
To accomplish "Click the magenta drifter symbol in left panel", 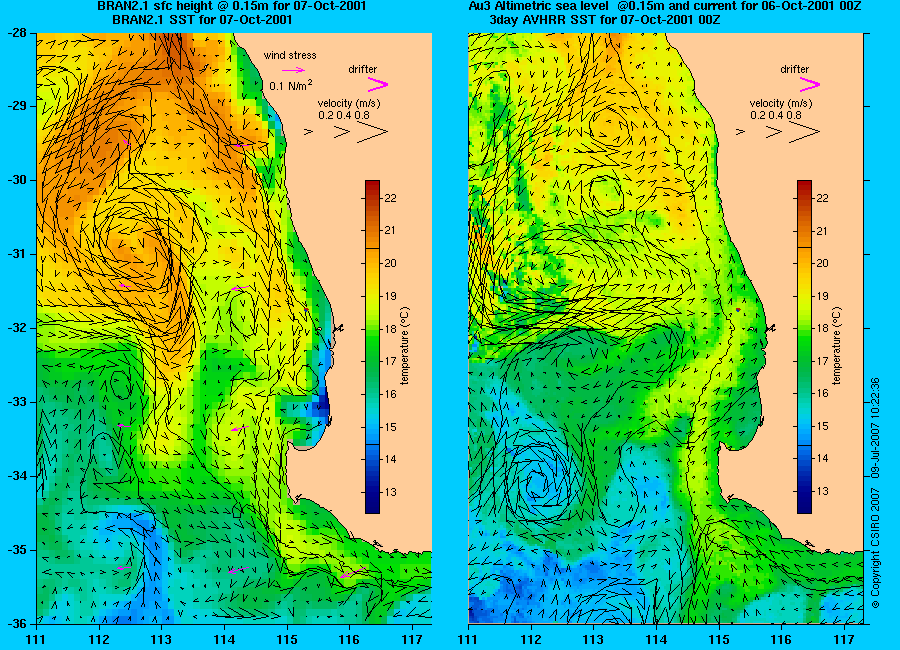I will [378, 85].
